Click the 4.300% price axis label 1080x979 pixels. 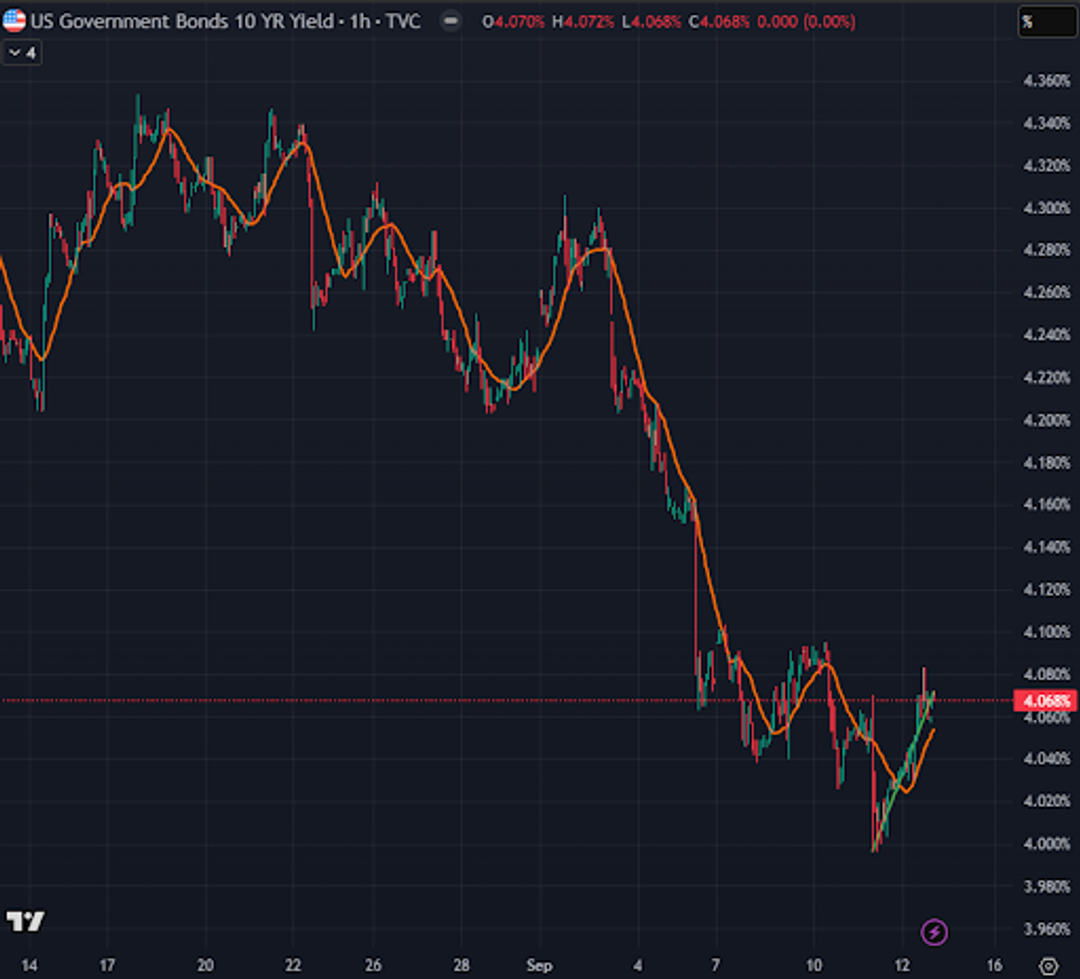[1046, 208]
